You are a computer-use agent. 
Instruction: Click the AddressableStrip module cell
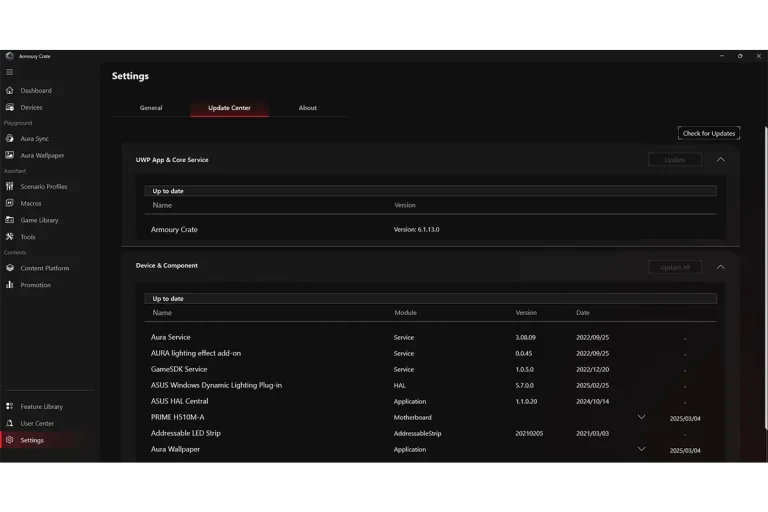[417, 434]
